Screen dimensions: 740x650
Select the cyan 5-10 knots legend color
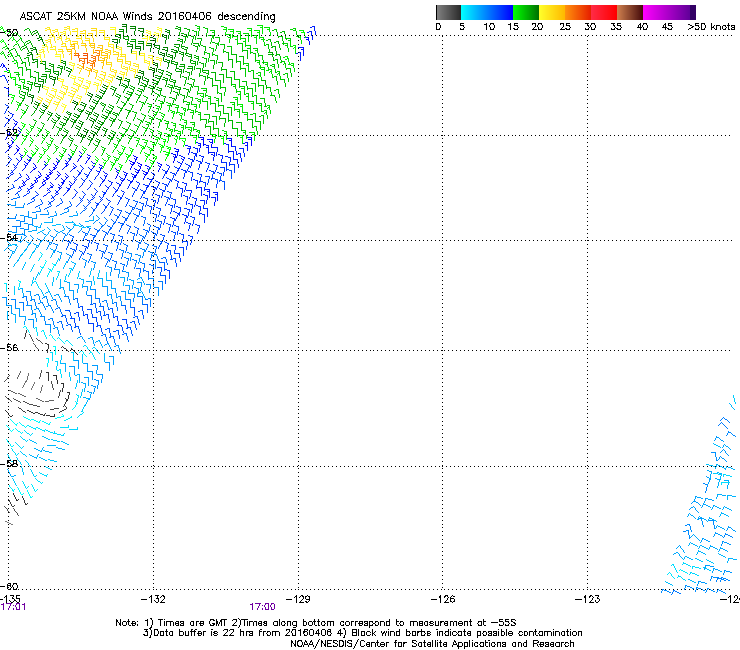click(x=474, y=12)
